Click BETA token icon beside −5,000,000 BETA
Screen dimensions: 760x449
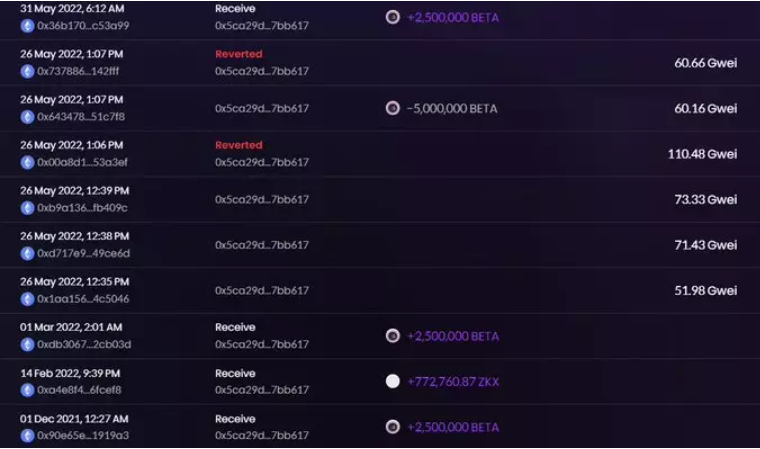(393, 108)
